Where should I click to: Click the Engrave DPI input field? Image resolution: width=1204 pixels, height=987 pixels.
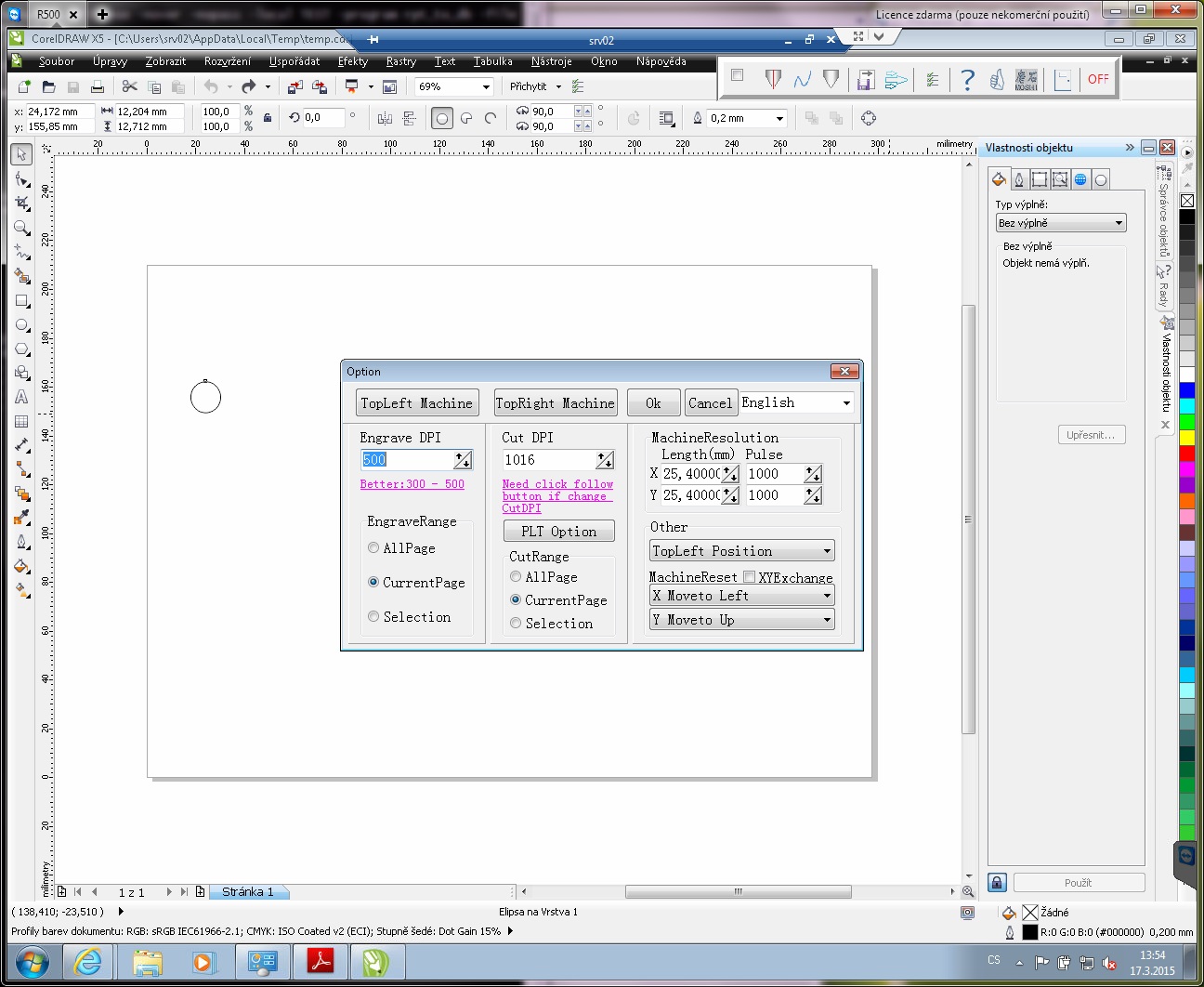[407, 460]
